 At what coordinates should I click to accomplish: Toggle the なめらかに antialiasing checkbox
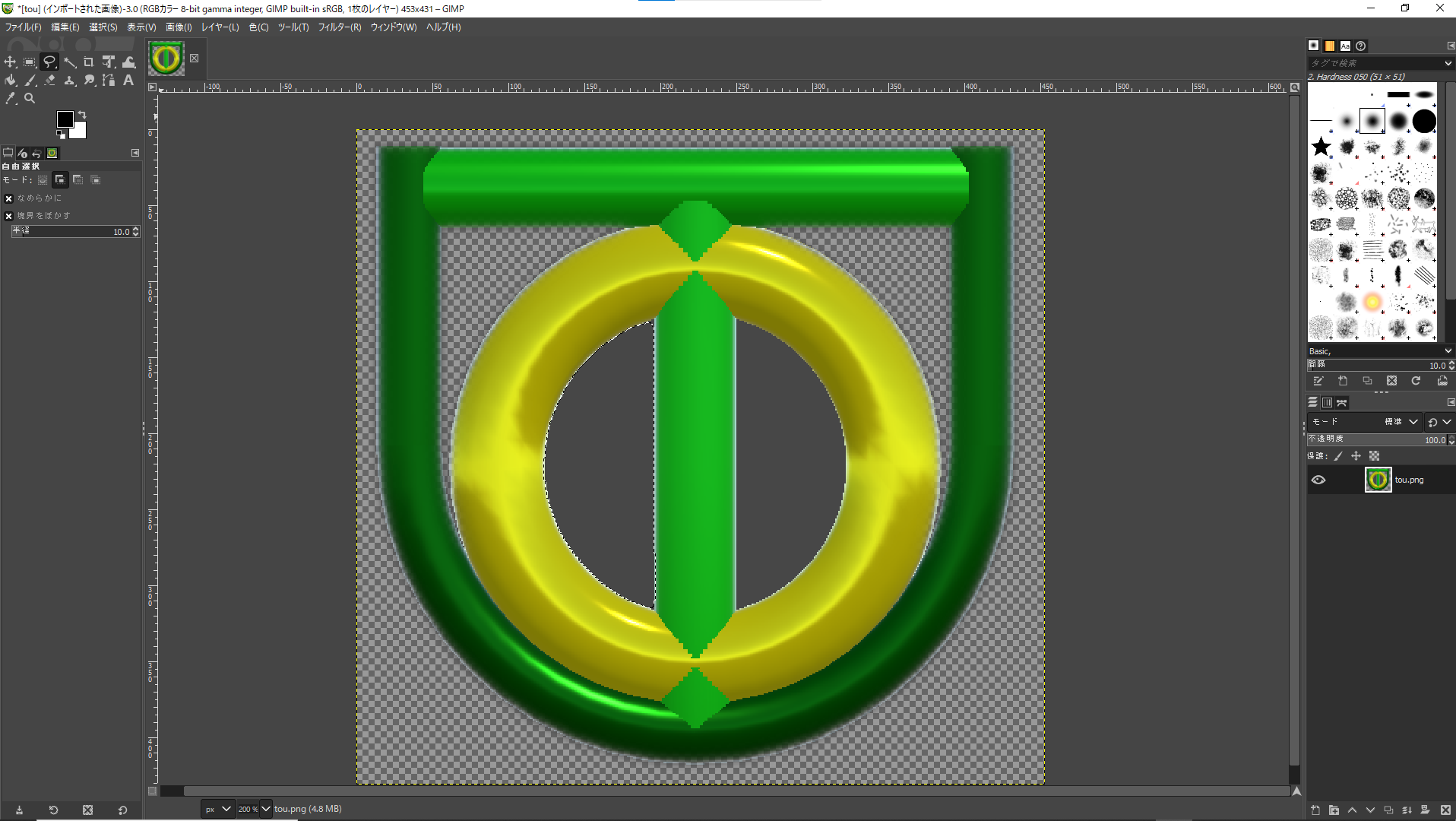(9, 198)
